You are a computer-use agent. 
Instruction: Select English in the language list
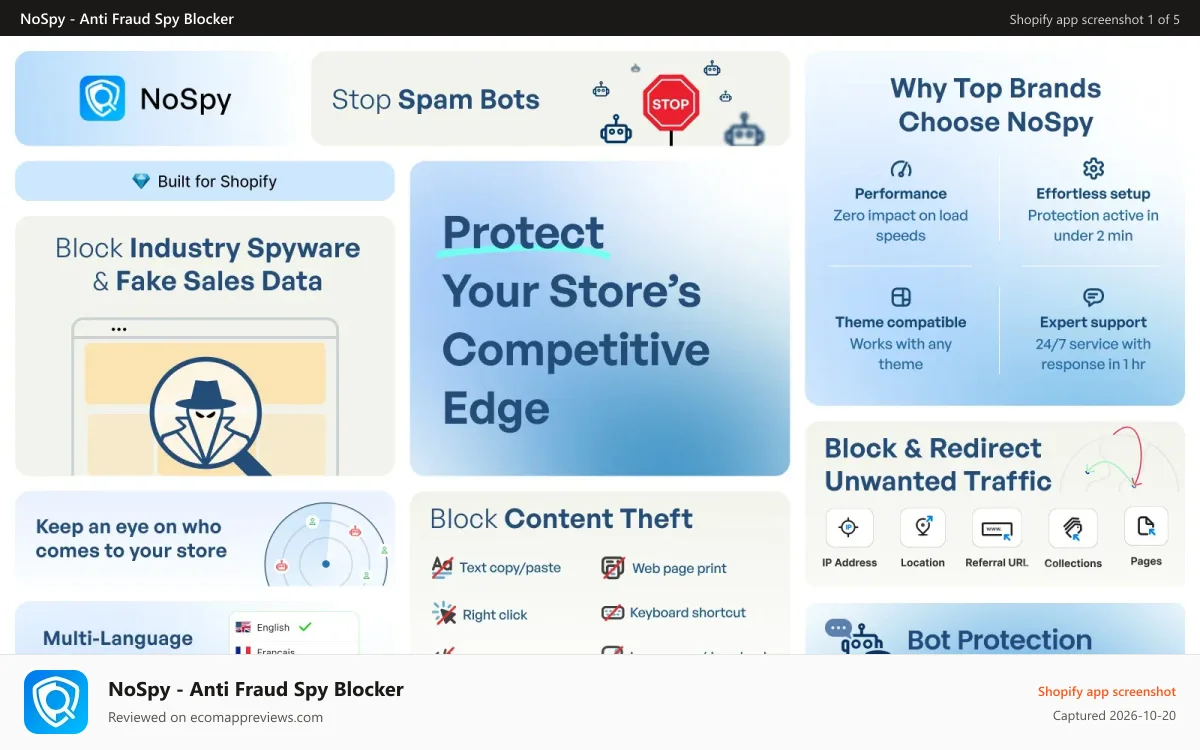tap(294, 627)
